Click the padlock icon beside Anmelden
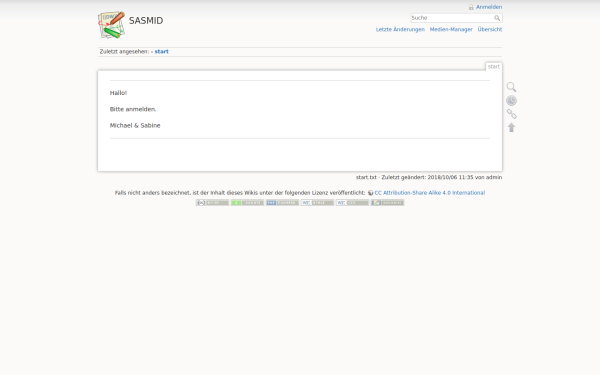 pos(471,7)
